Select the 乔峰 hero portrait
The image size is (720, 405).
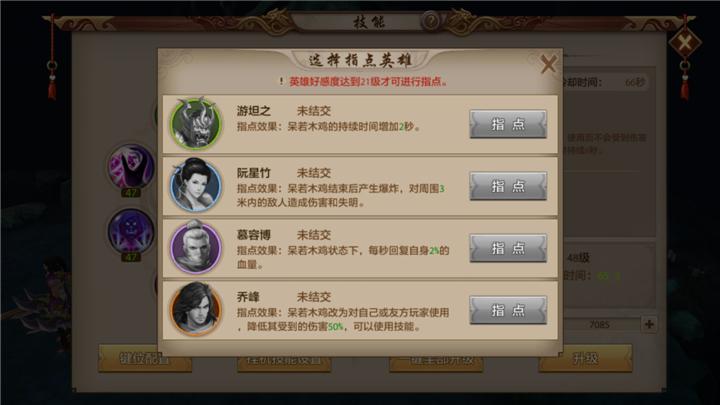tap(196, 309)
